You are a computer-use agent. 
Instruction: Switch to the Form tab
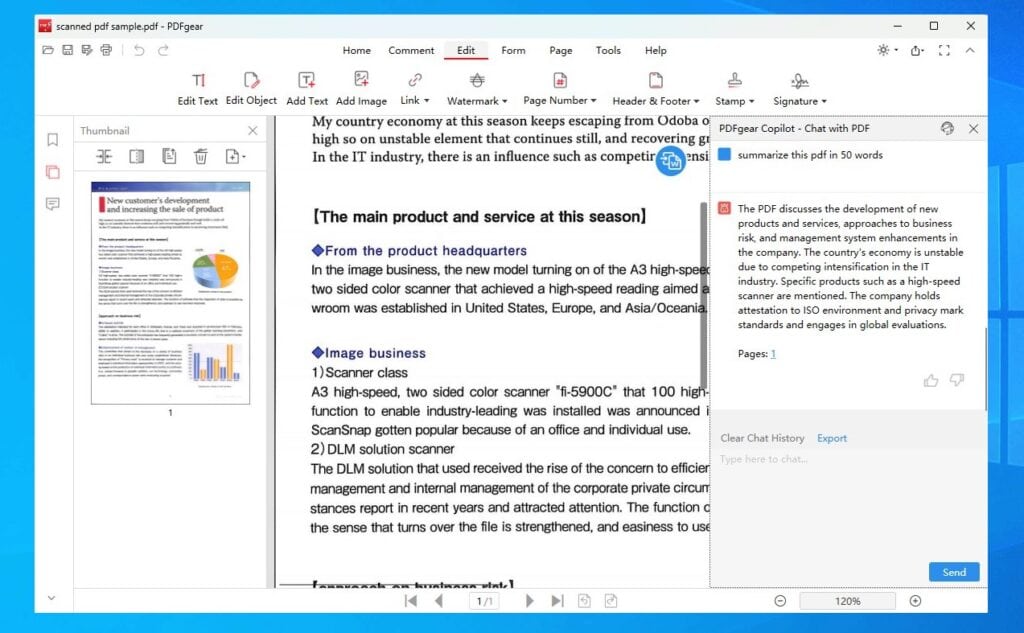pyautogui.click(x=513, y=50)
